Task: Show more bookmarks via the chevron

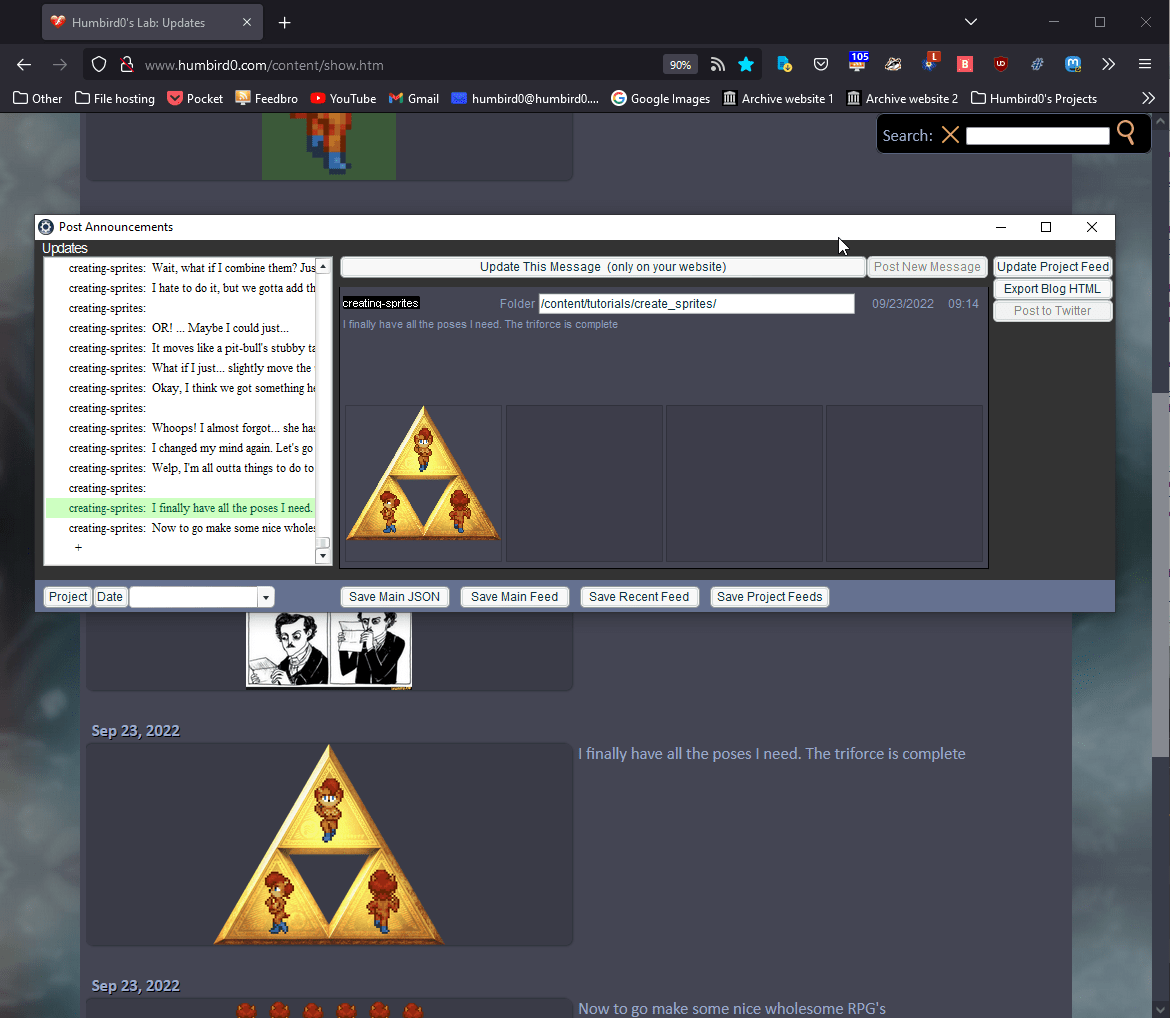Action: click(x=1148, y=98)
